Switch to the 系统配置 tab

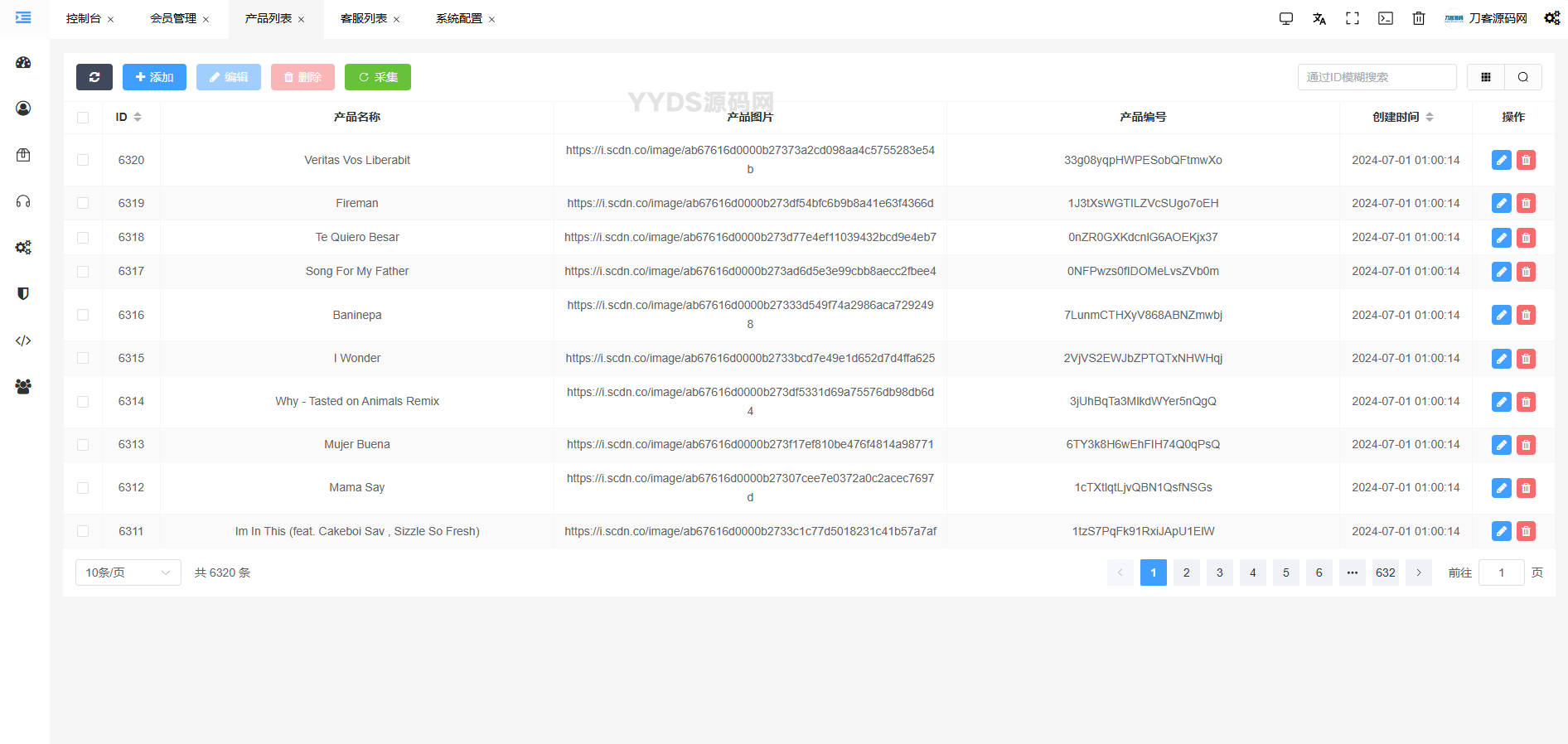tap(459, 18)
